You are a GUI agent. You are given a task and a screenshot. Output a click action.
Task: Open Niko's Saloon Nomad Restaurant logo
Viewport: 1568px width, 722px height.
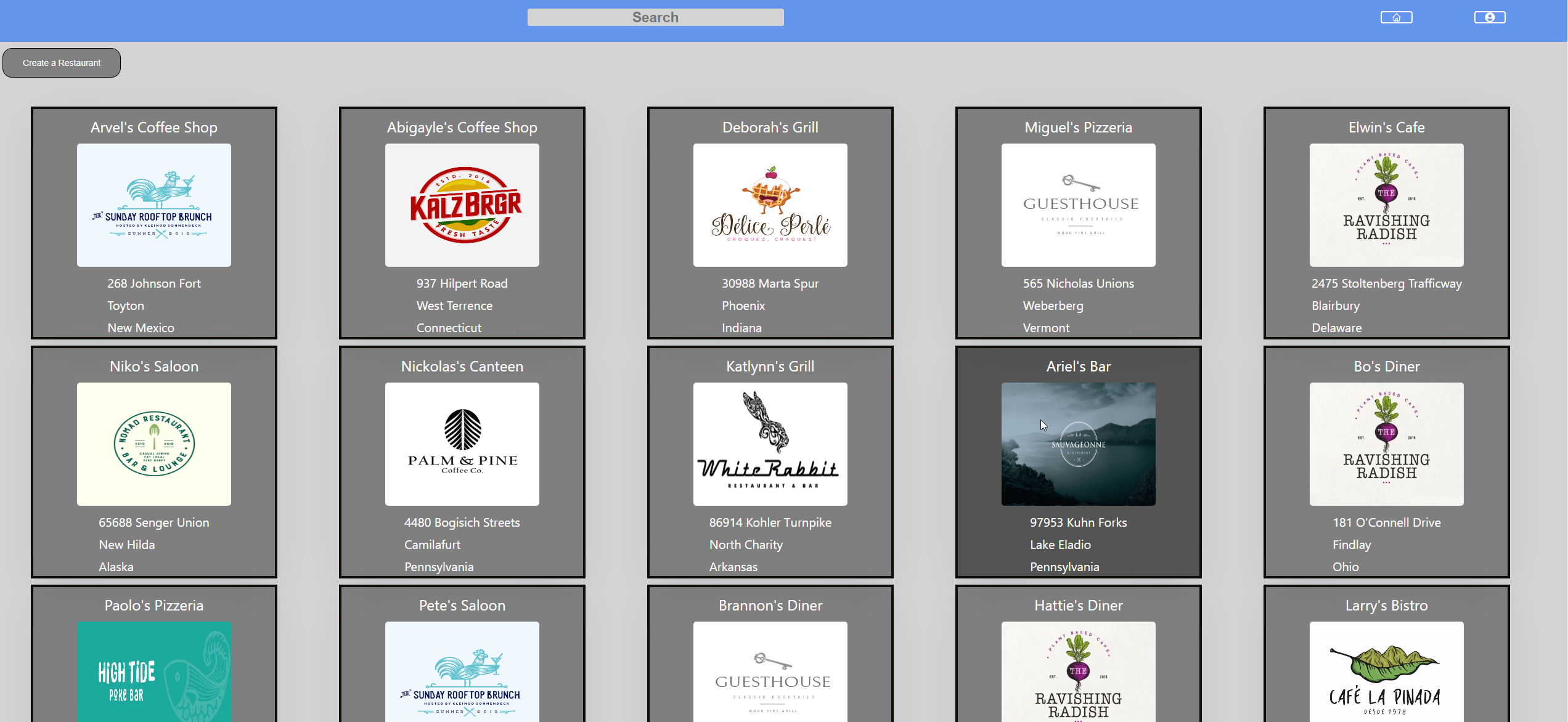tap(154, 444)
